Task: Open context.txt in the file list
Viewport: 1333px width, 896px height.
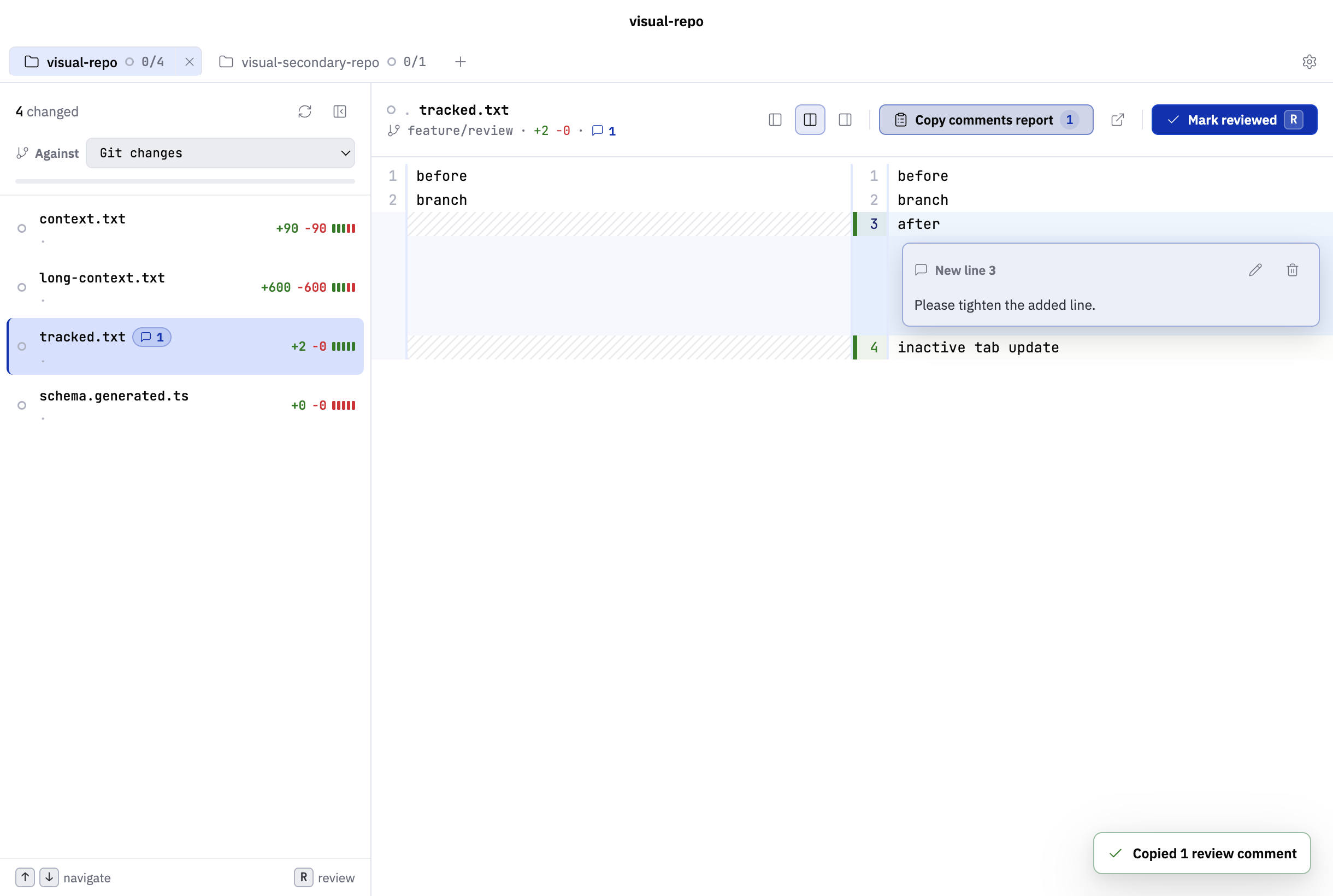Action: [185, 228]
